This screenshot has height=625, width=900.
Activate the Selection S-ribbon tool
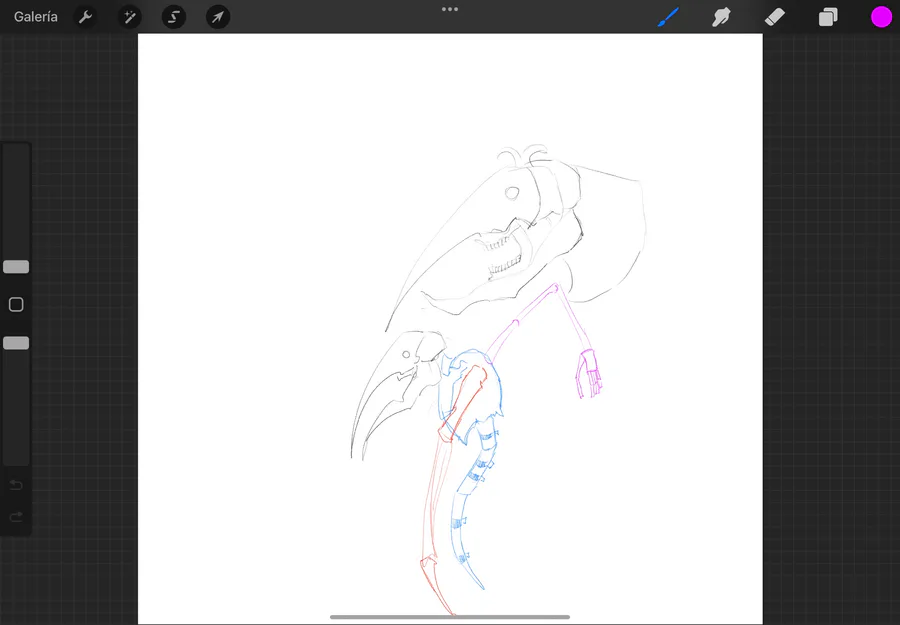[x=173, y=17]
